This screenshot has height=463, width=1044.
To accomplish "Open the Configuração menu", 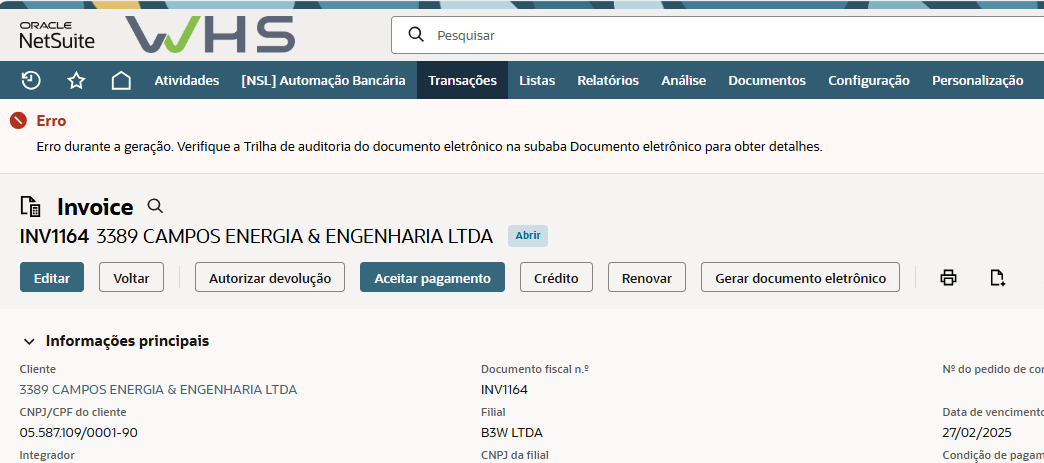I will [868, 81].
